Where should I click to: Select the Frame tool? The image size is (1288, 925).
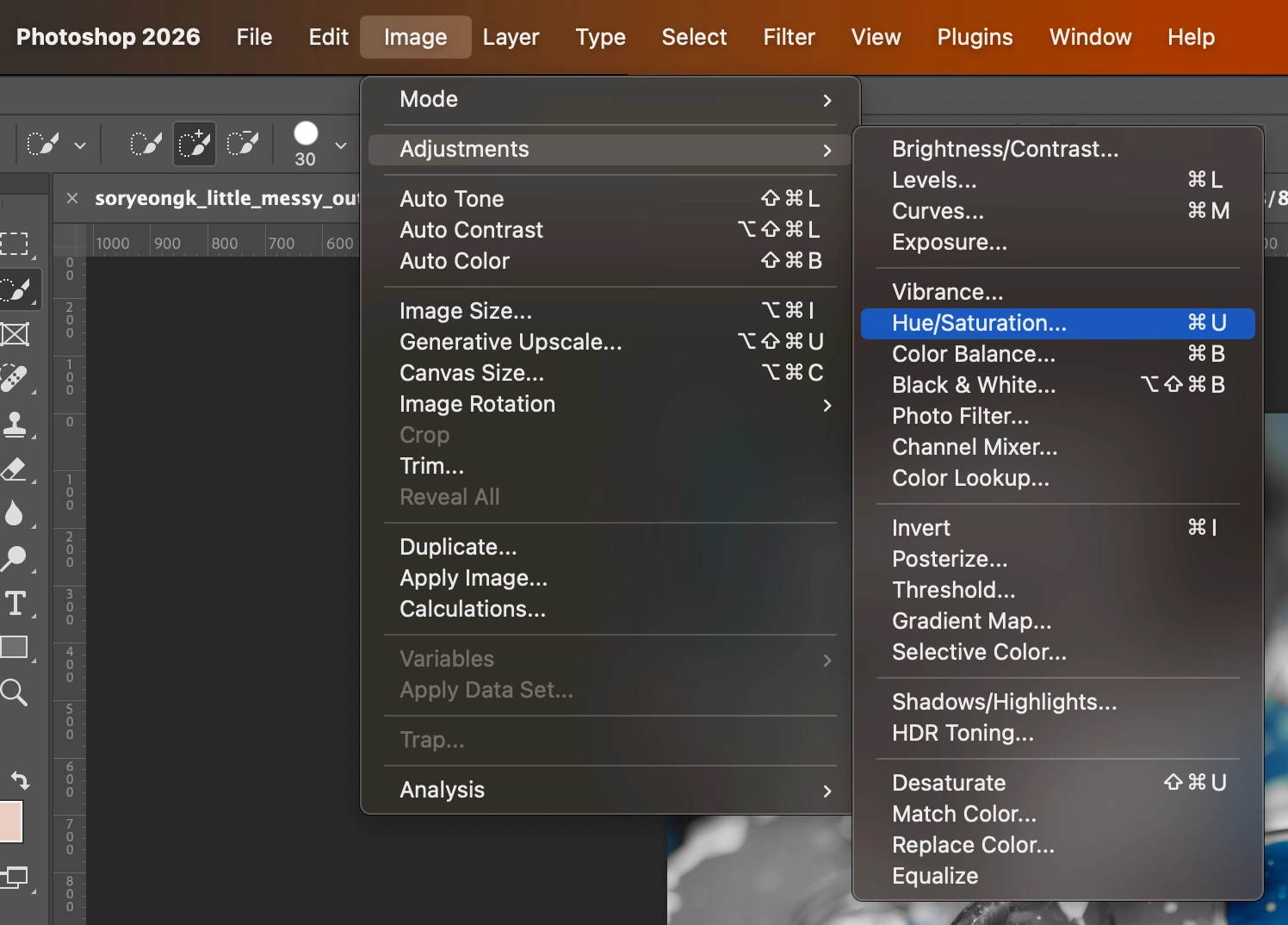coord(15,334)
